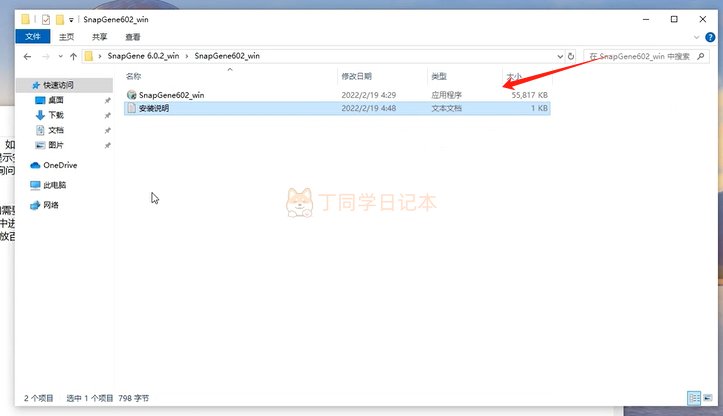723x416 pixels.
Task: Sort by the 类型 column header
Action: (439, 76)
